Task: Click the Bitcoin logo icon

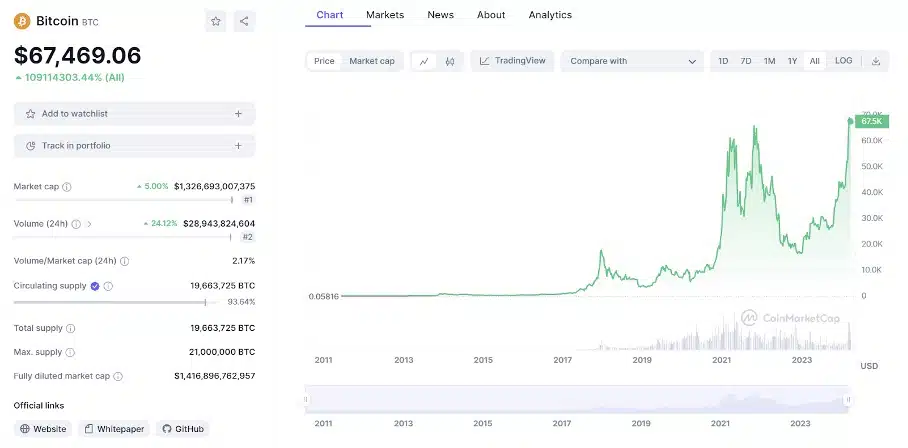Action: click(22, 21)
